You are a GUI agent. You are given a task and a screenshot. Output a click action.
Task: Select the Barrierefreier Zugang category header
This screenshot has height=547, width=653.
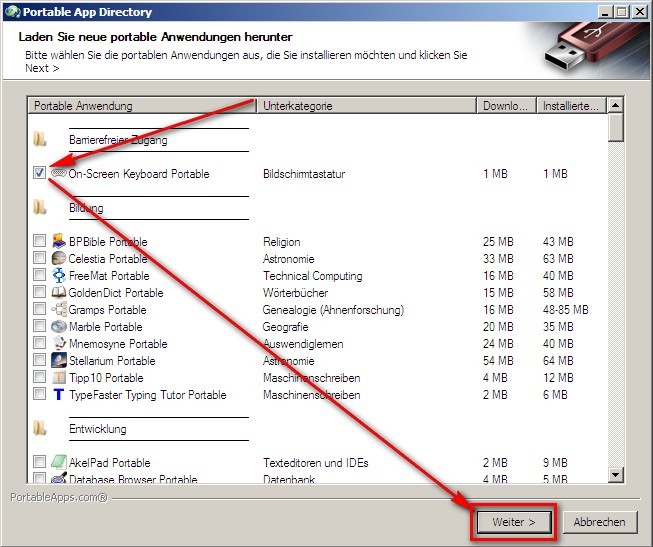[118, 140]
